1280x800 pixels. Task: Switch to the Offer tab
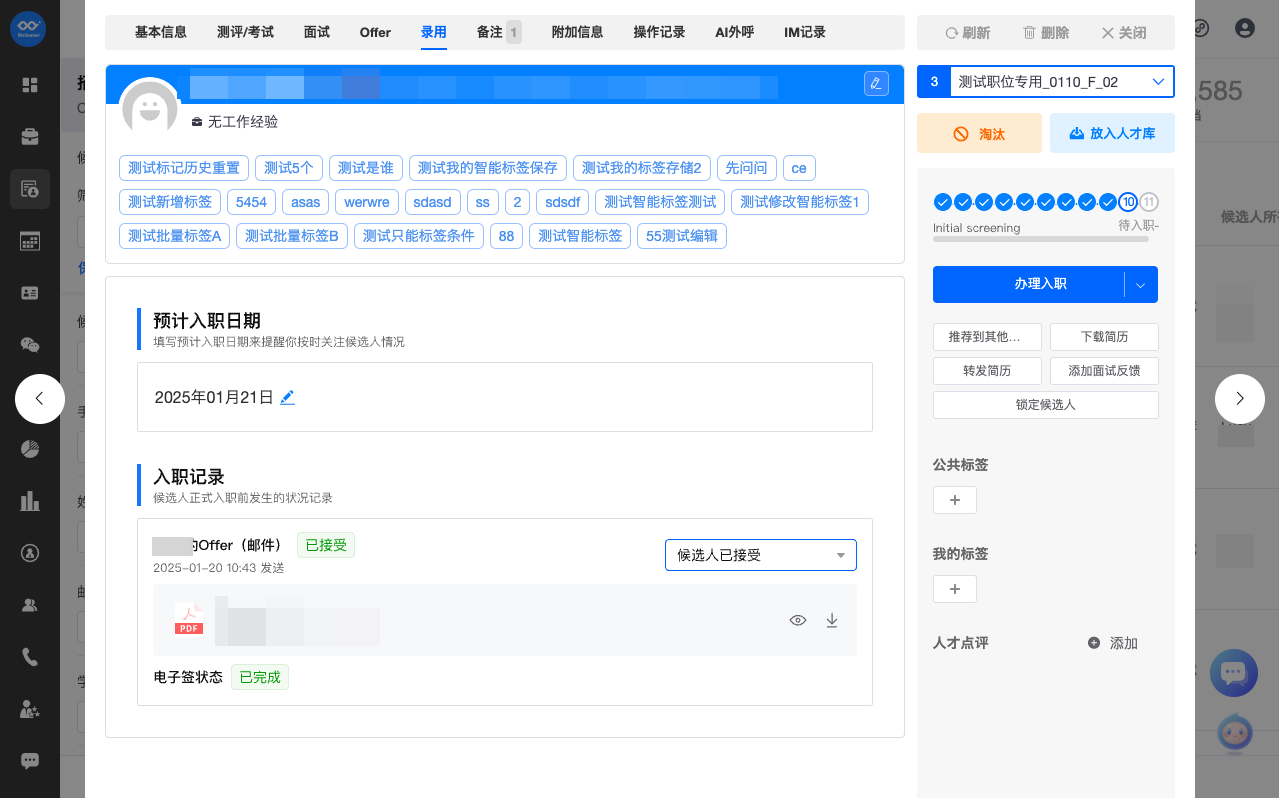(x=375, y=32)
